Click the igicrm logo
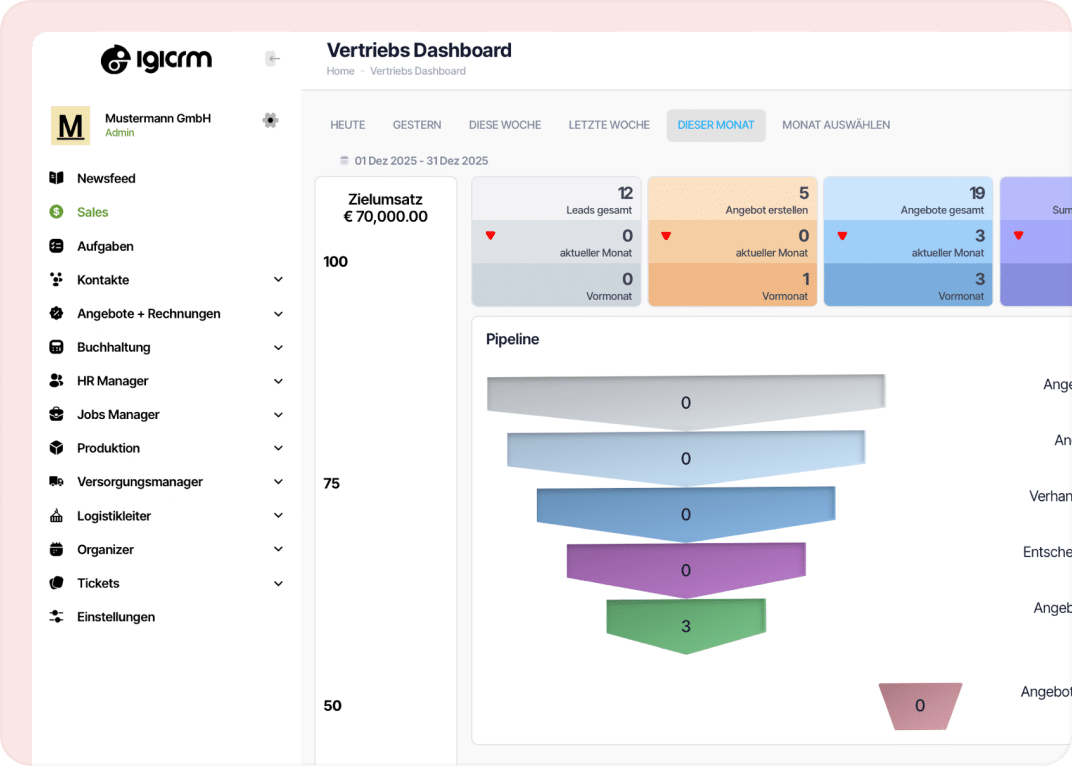Viewport: 1072px width, 766px height. [x=156, y=60]
